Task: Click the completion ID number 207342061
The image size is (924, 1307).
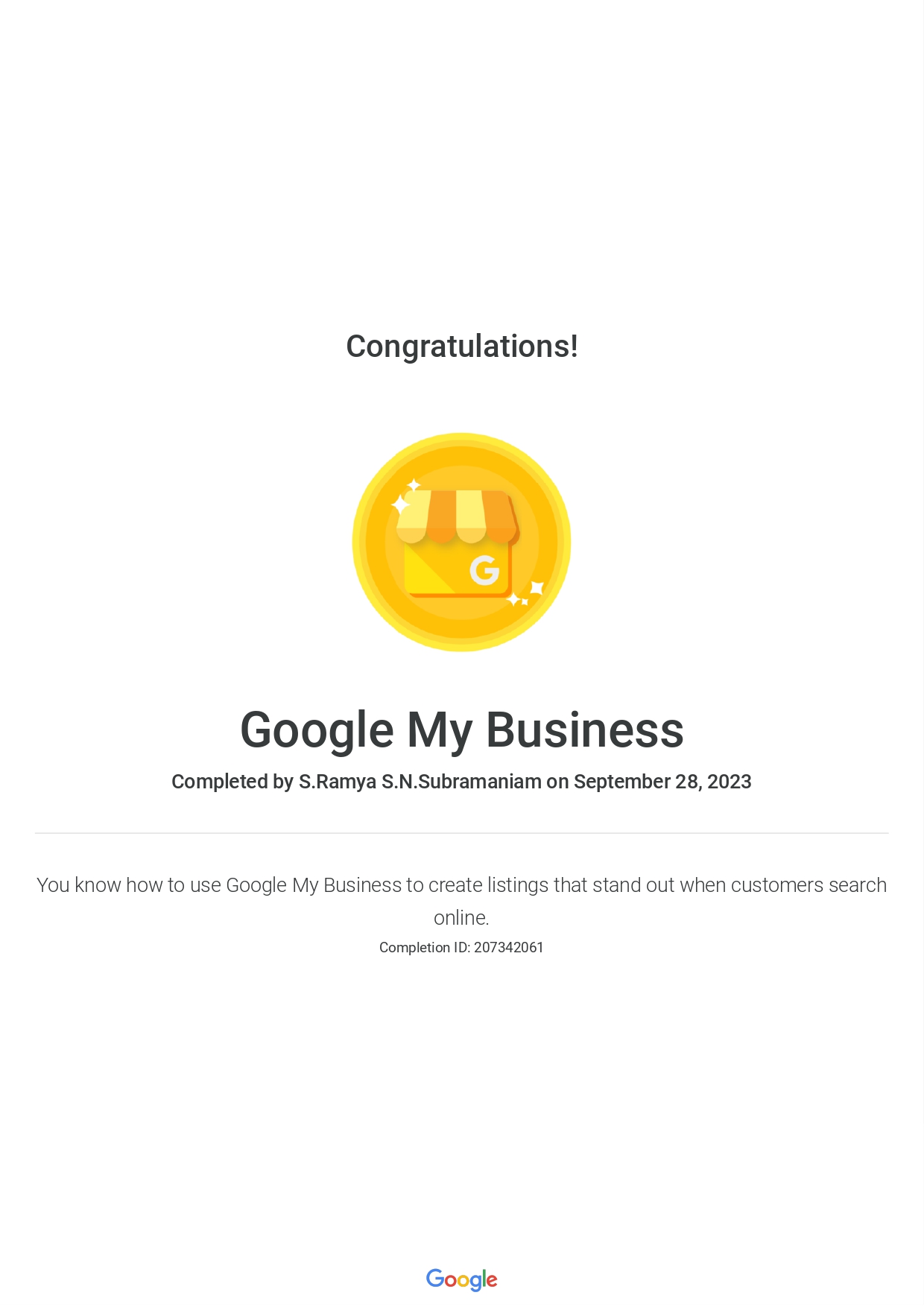Action: point(509,948)
